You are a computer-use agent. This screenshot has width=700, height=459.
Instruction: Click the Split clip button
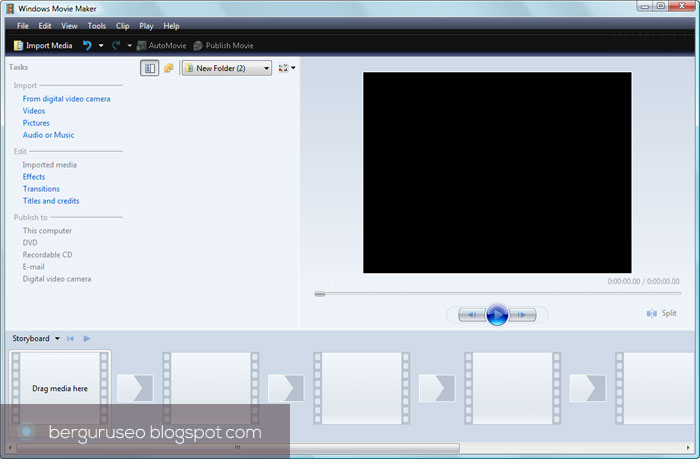click(661, 313)
